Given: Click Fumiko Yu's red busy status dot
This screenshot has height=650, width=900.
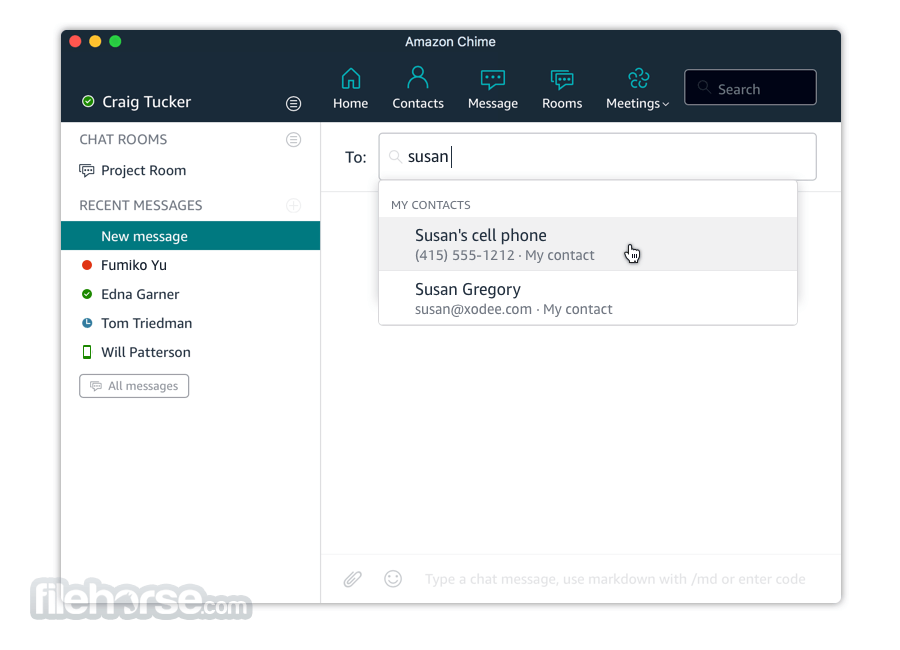Looking at the screenshot, I should (x=87, y=265).
